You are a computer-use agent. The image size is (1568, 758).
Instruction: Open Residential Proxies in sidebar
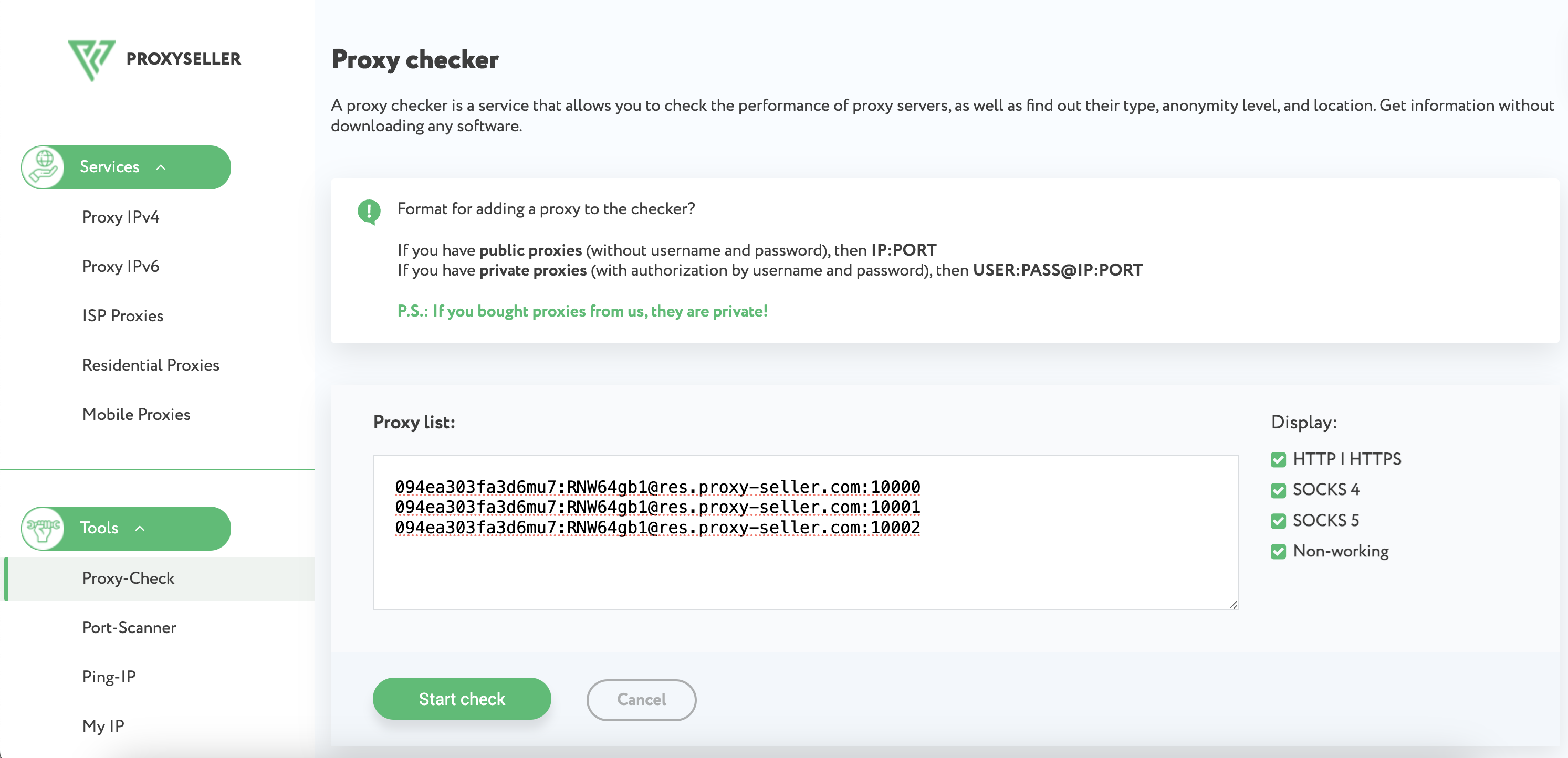(x=150, y=365)
